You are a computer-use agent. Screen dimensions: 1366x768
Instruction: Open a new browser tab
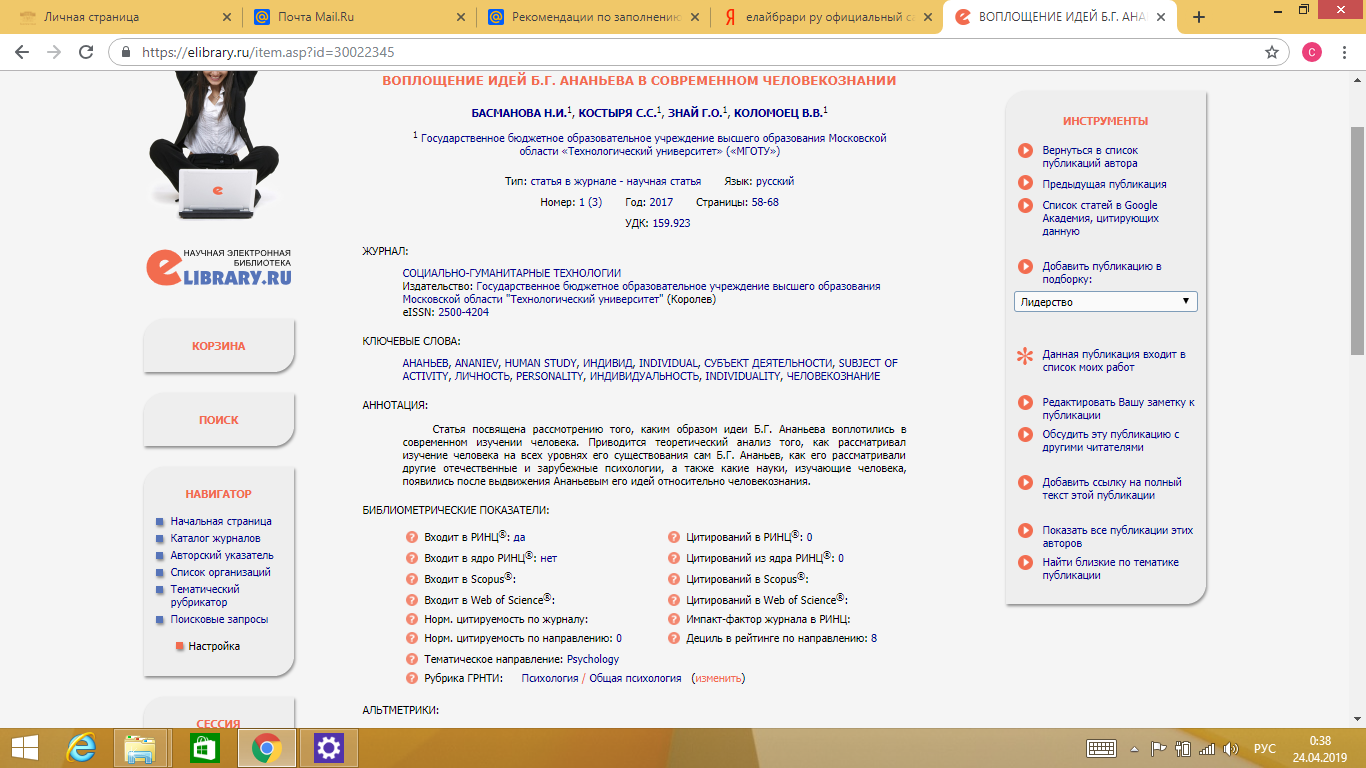tap(1199, 17)
